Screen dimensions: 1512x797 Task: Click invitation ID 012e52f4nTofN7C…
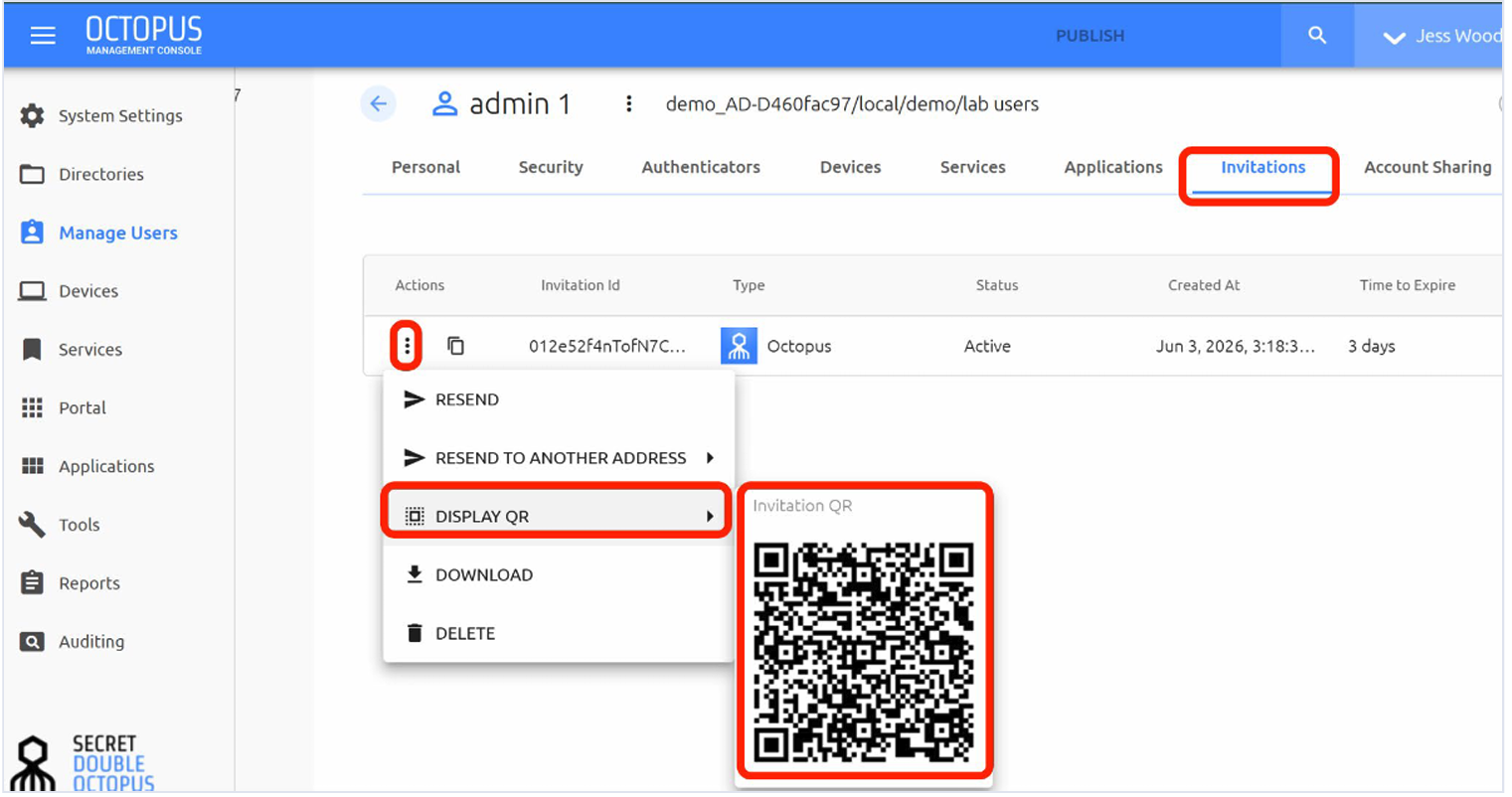[x=606, y=347]
